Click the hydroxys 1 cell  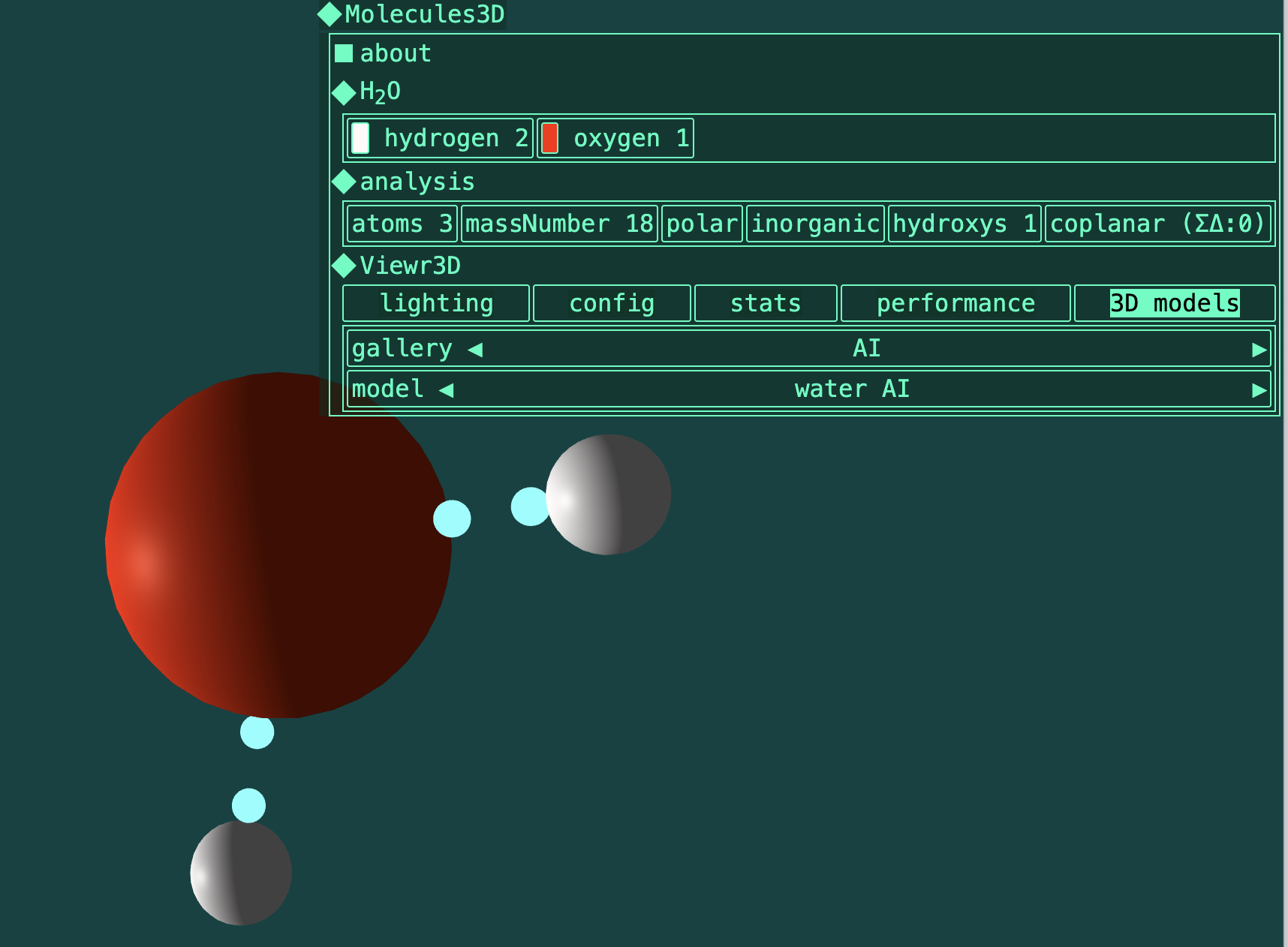[964, 224]
